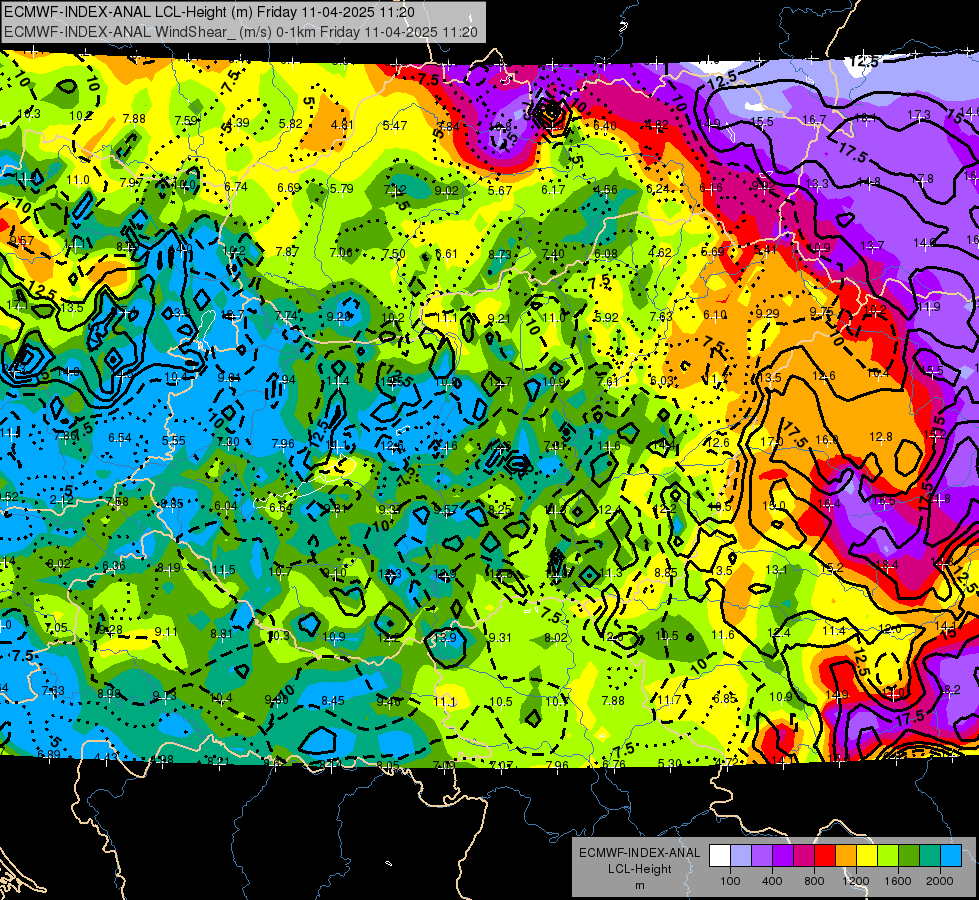This screenshot has height=900, width=979.
Task: Click the wind shear value 7.87
Action: tap(288, 252)
